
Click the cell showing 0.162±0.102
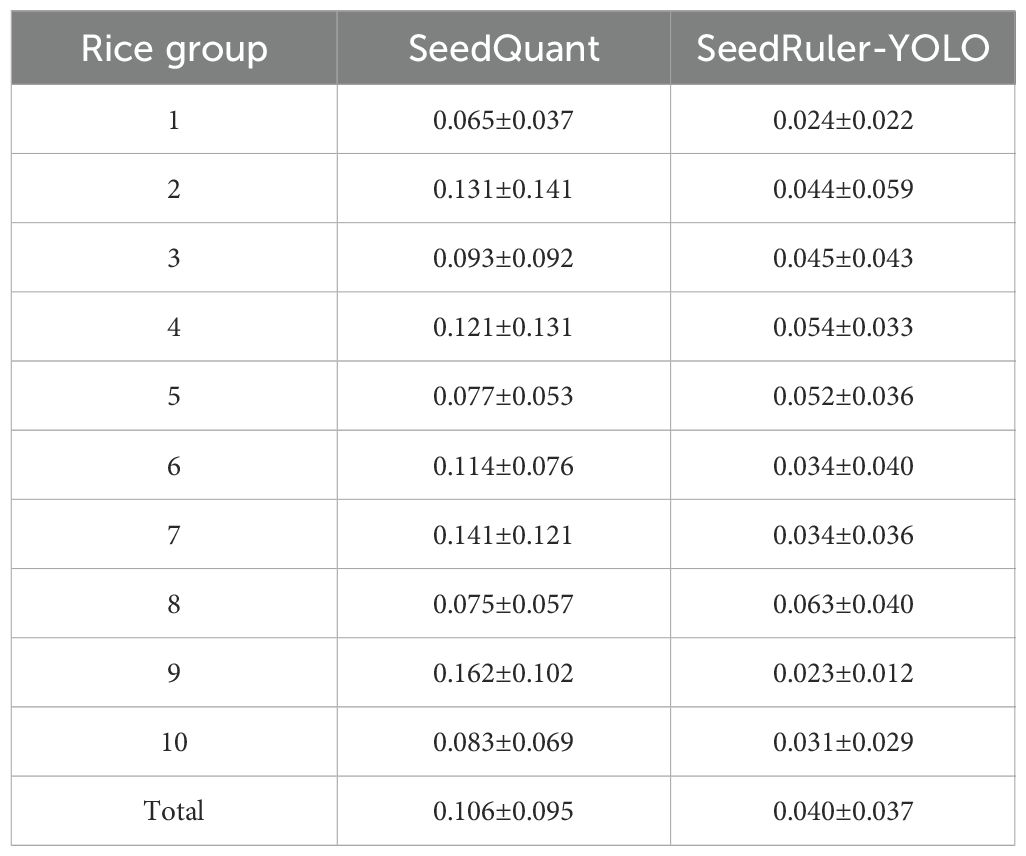pos(503,673)
